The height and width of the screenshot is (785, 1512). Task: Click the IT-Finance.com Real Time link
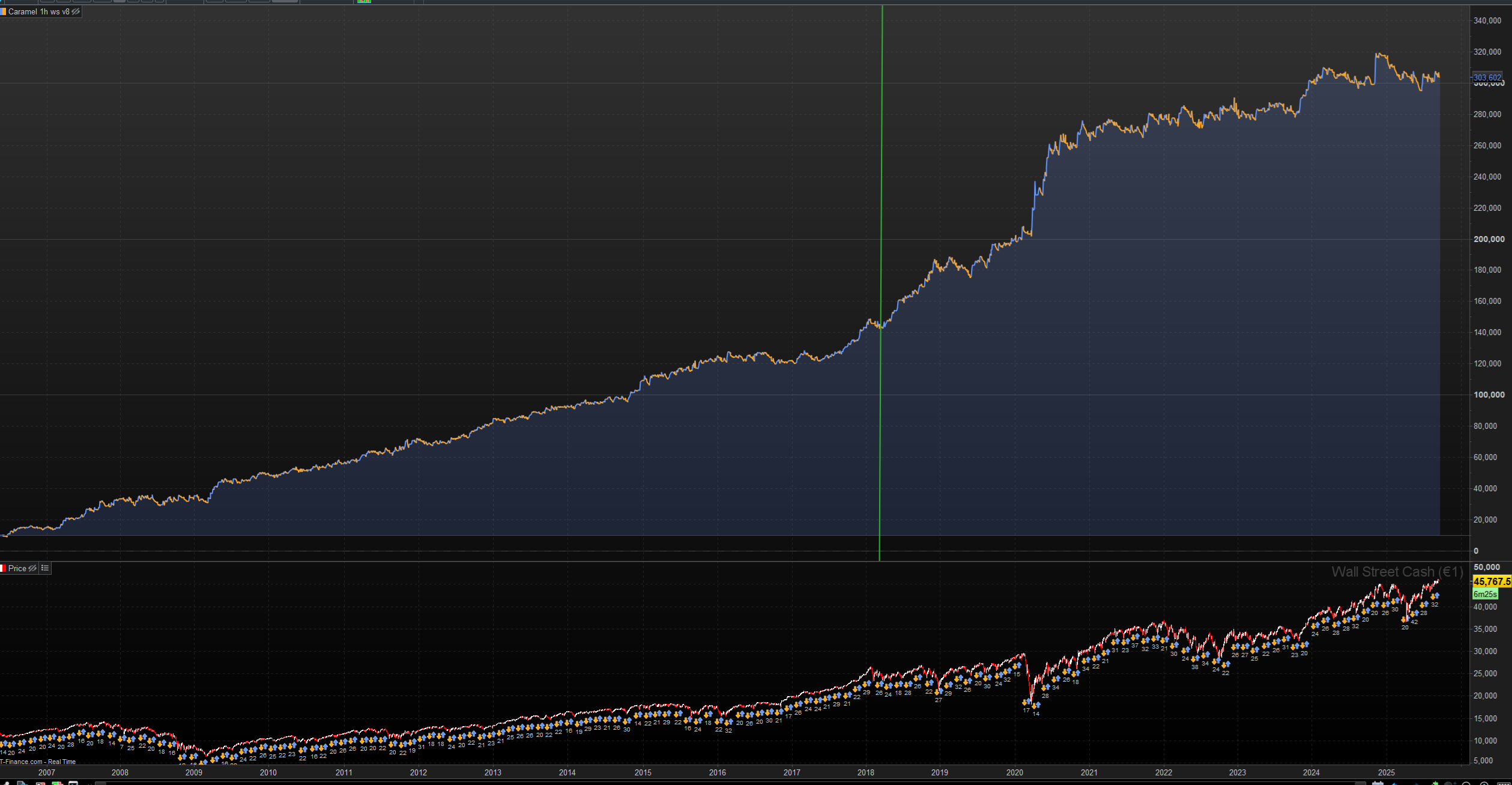38,762
